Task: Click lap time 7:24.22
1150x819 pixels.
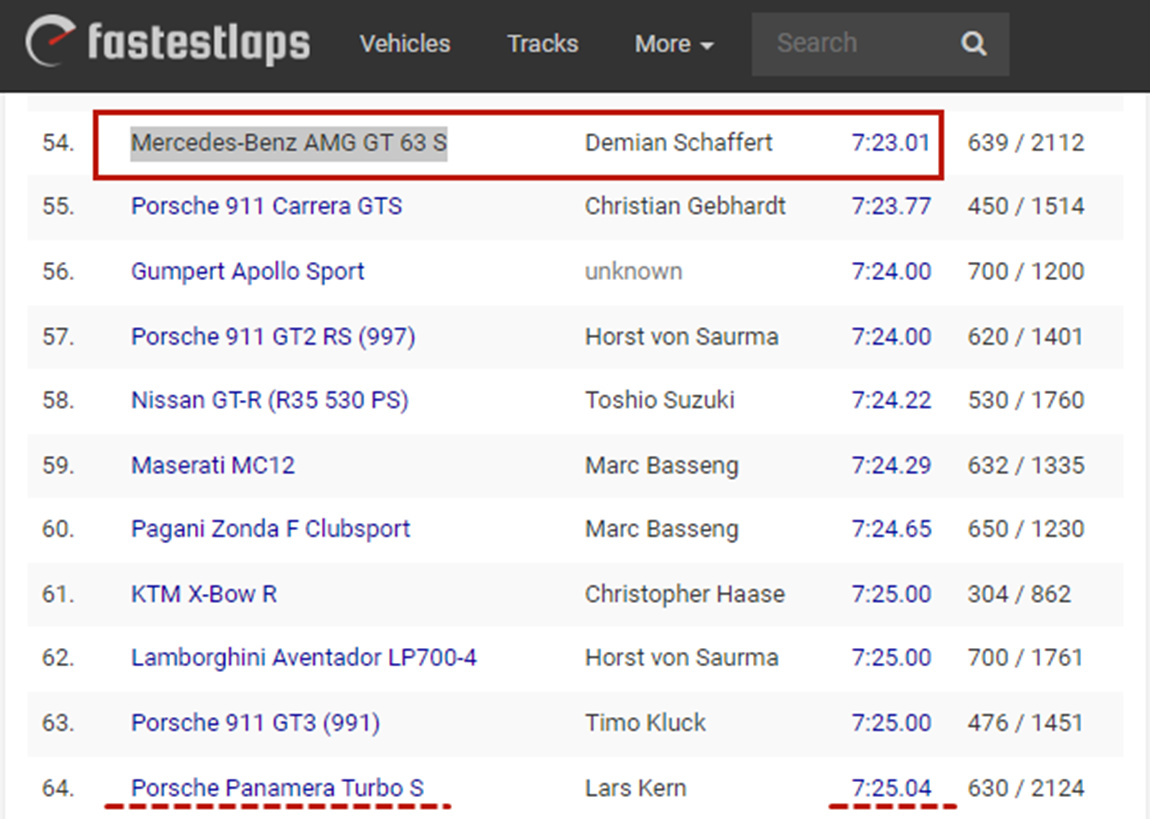Action: tap(891, 400)
